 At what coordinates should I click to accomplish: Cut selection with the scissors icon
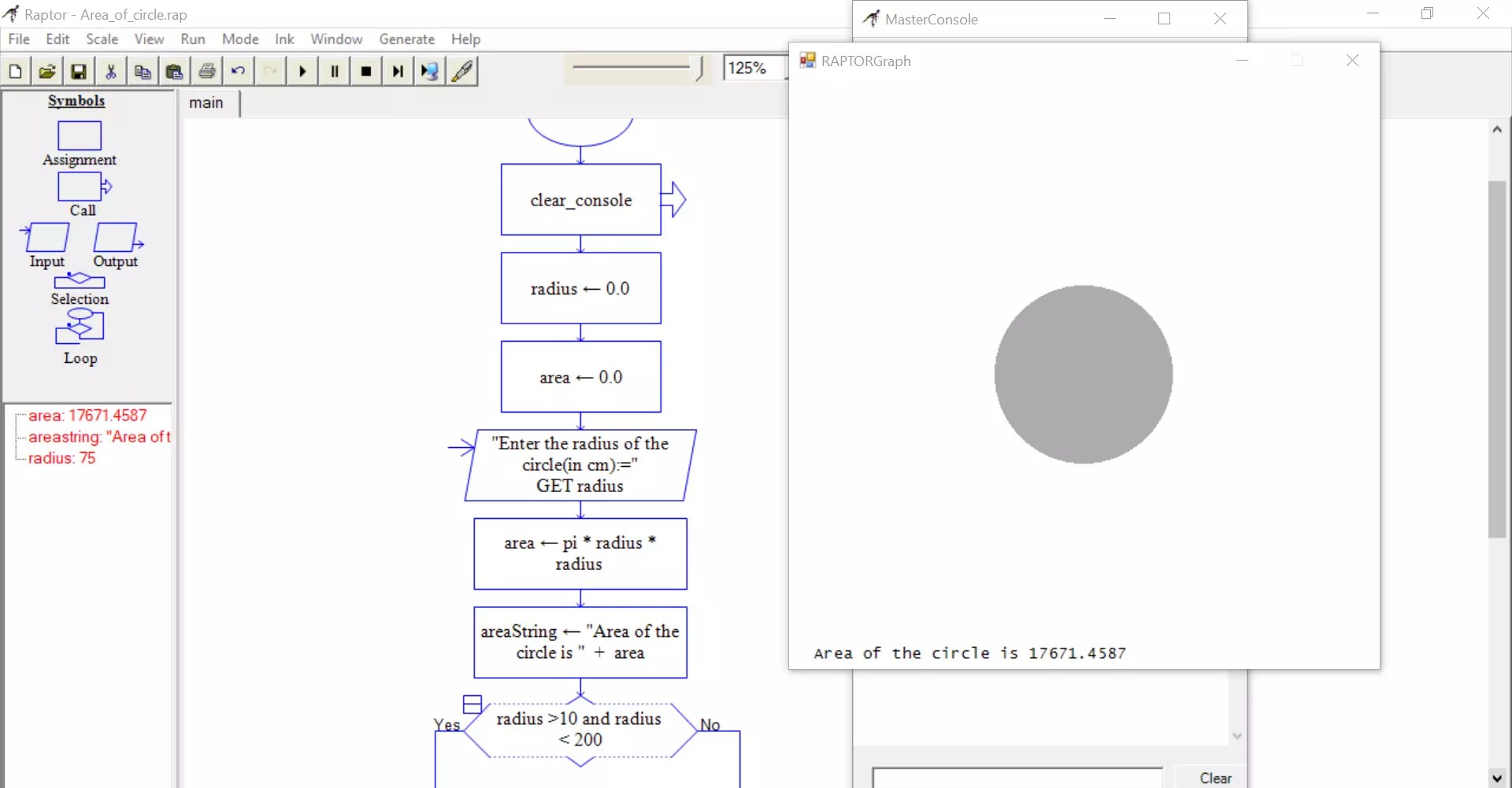[x=111, y=72]
